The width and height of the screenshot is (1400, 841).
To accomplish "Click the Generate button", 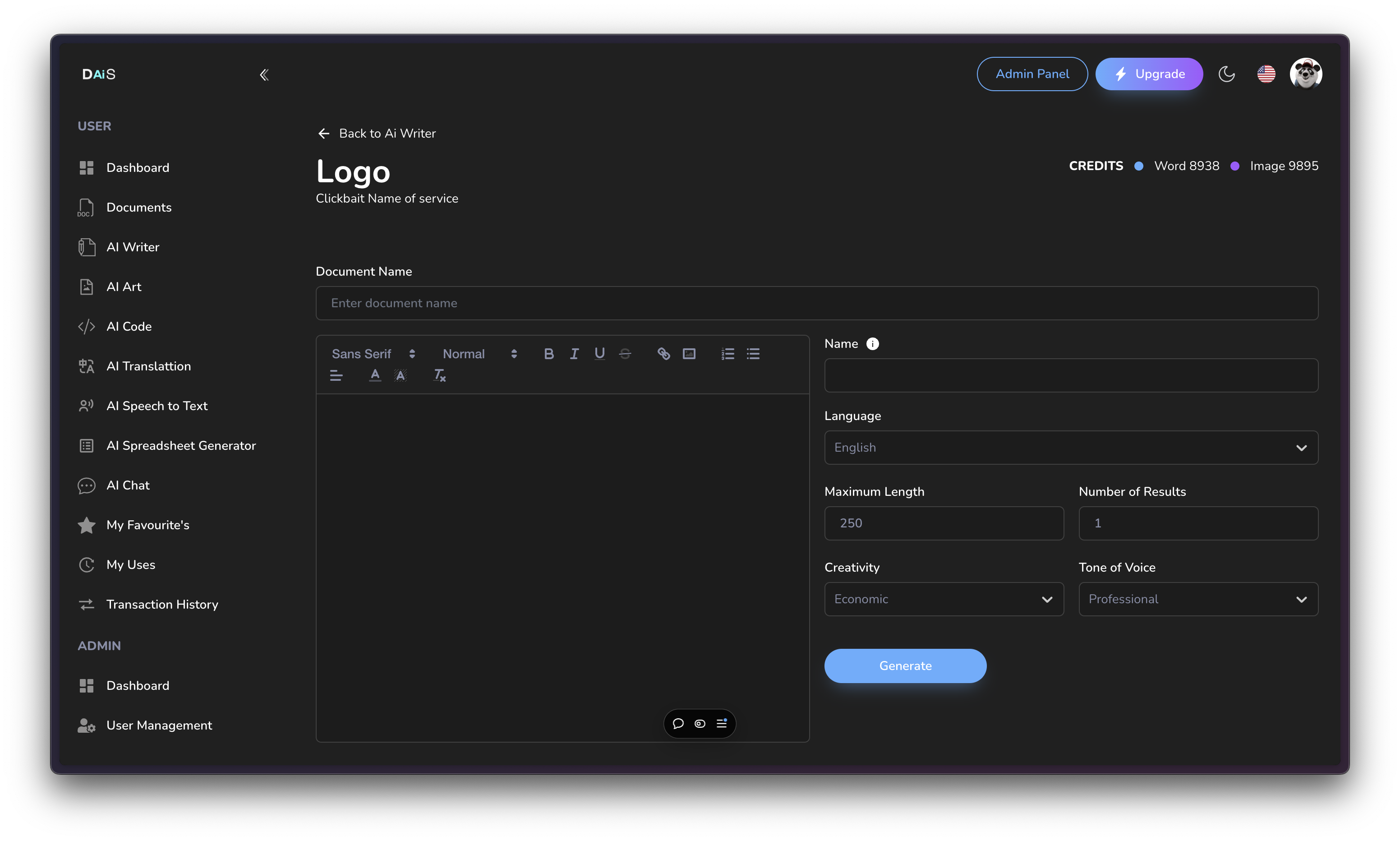I will [905, 666].
